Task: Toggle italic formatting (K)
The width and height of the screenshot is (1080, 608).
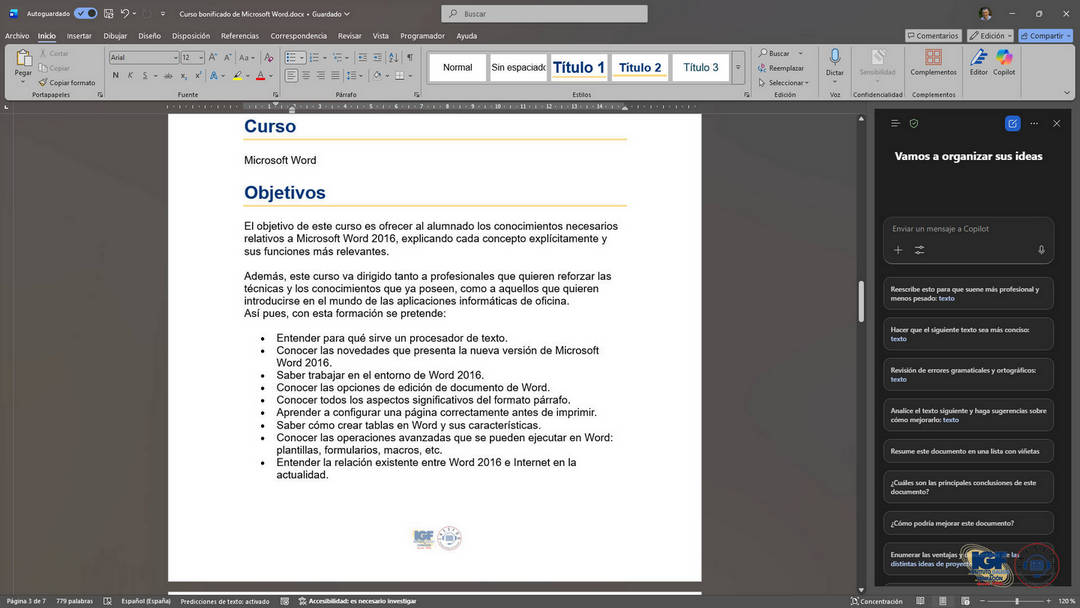Action: point(131,75)
